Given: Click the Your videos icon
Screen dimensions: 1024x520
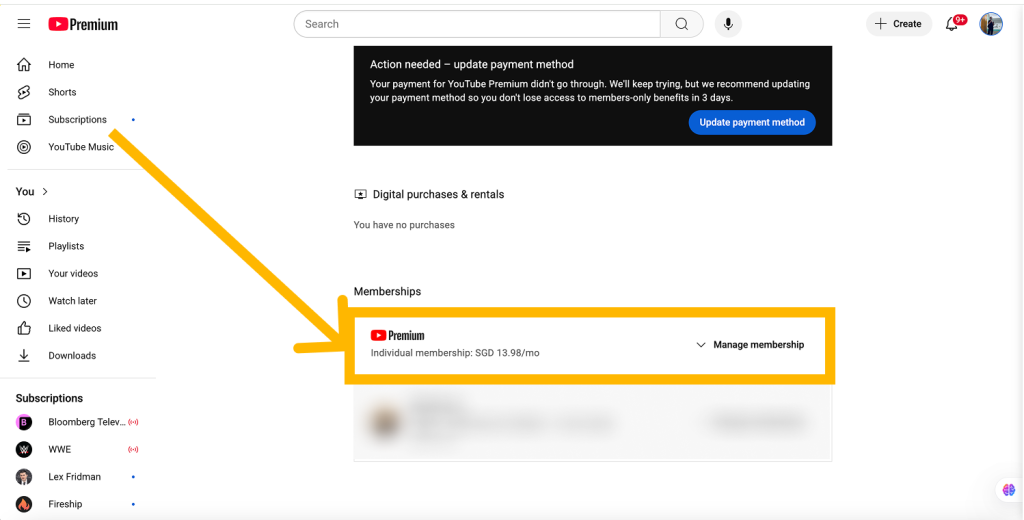Looking at the screenshot, I should (24, 274).
